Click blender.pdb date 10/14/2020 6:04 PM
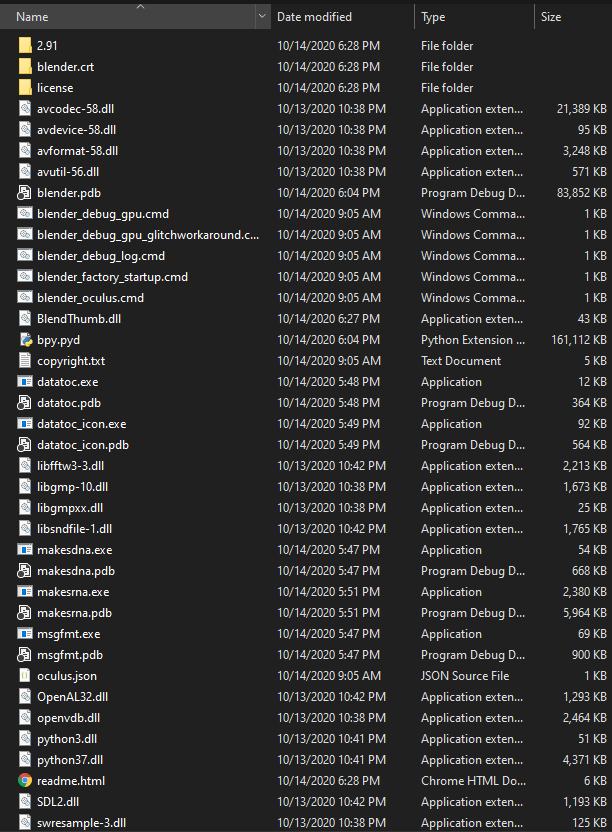612x832 pixels. 329,193
